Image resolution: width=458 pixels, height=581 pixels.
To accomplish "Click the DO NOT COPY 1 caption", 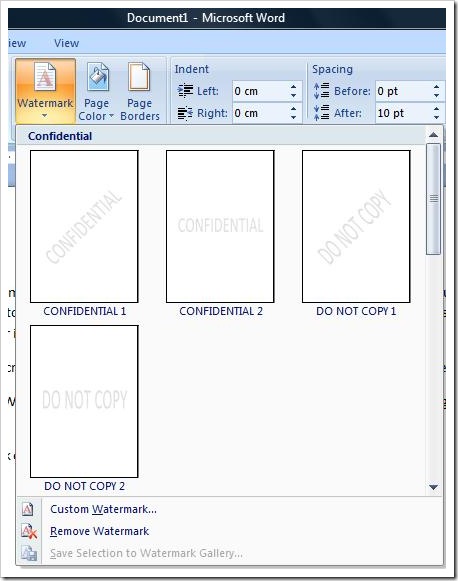I will click(356, 311).
